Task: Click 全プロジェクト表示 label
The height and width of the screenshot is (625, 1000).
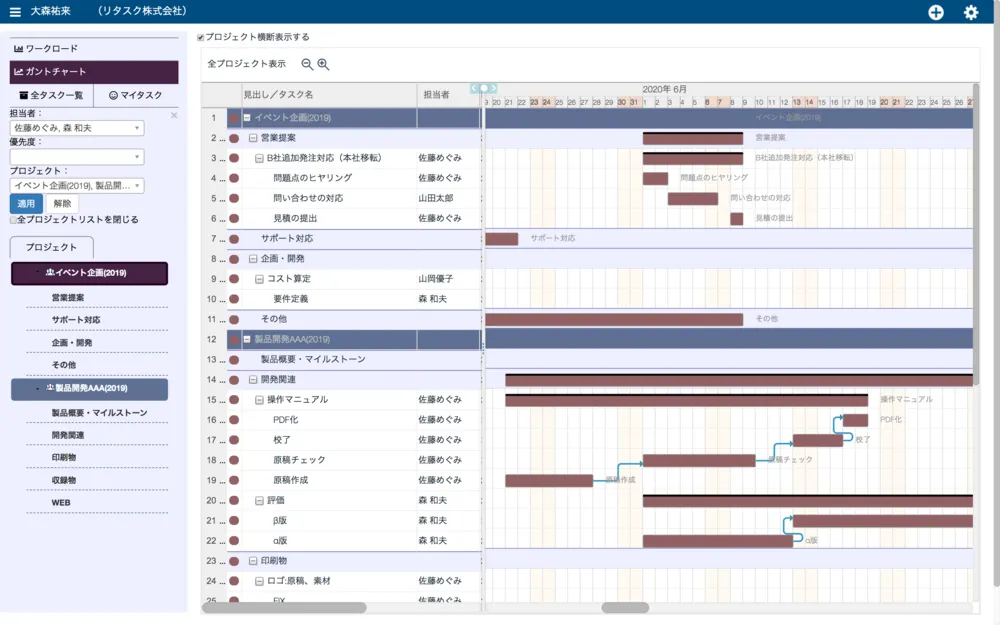Action: click(x=247, y=64)
